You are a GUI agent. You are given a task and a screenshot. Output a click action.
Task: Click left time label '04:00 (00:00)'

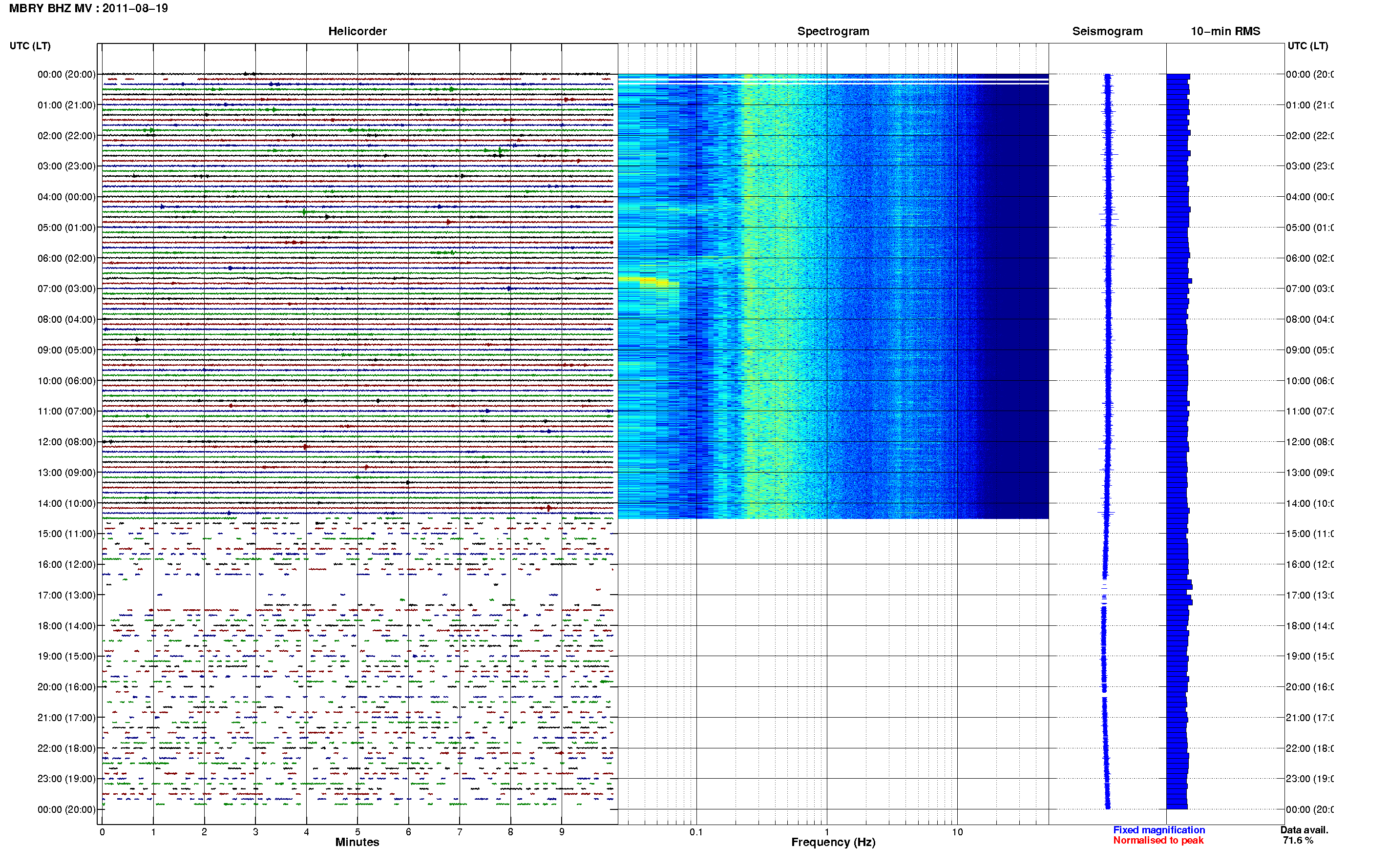[66, 197]
